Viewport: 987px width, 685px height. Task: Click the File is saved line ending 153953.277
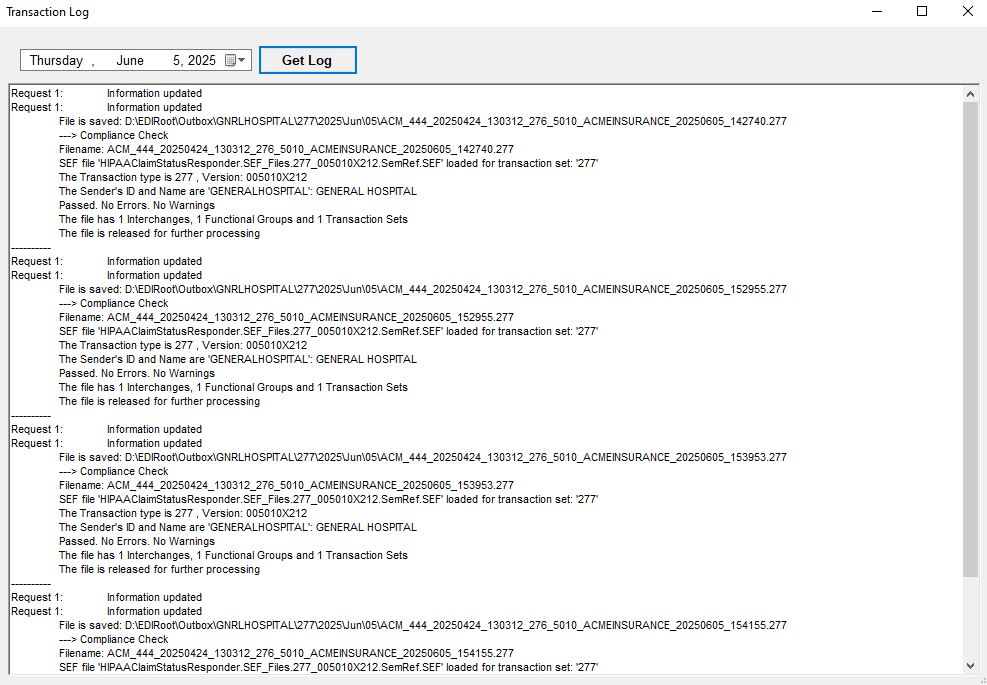pyautogui.click(x=423, y=457)
